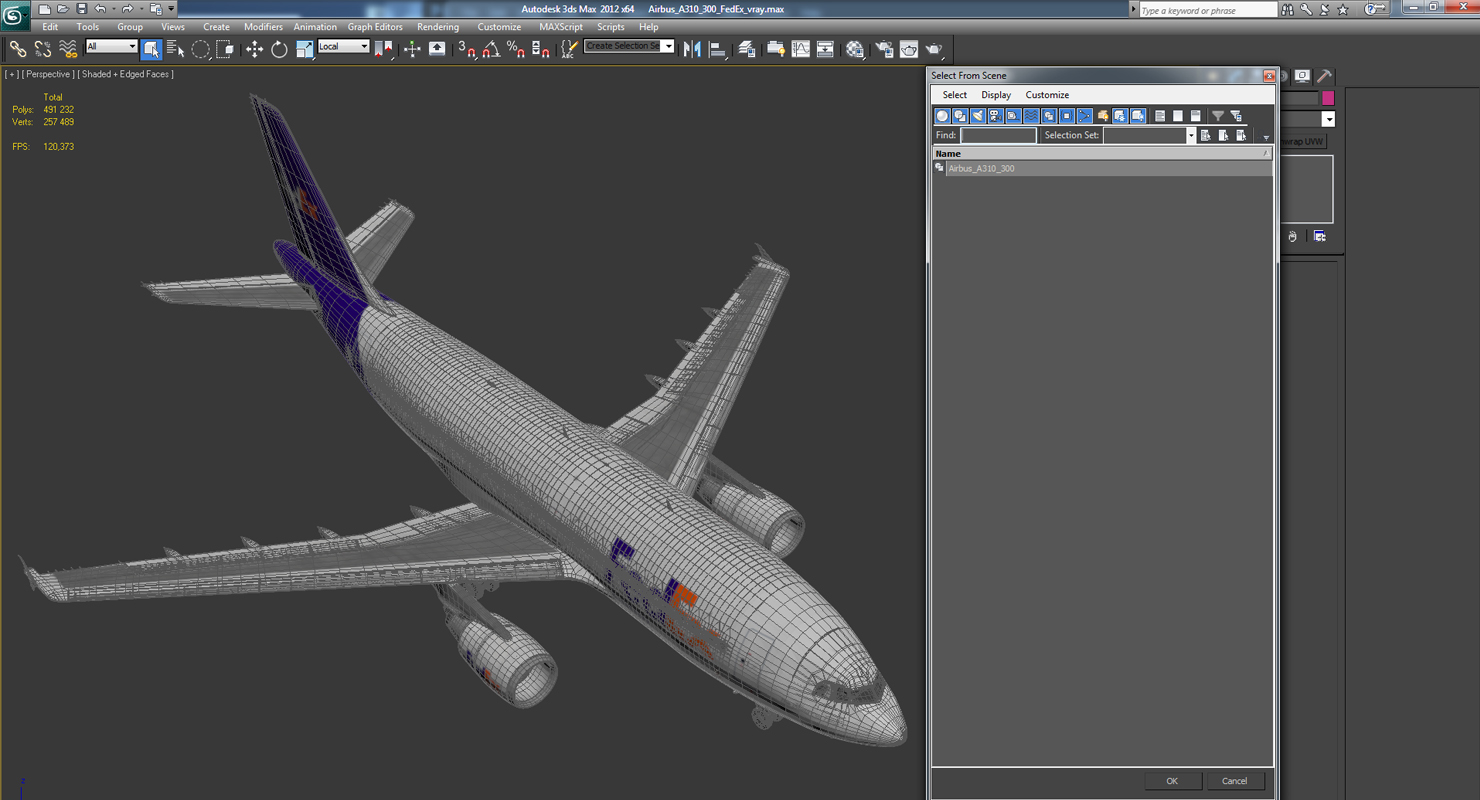Open the Modifier List dropdown arrow
The width and height of the screenshot is (1480, 800).
point(1328,119)
